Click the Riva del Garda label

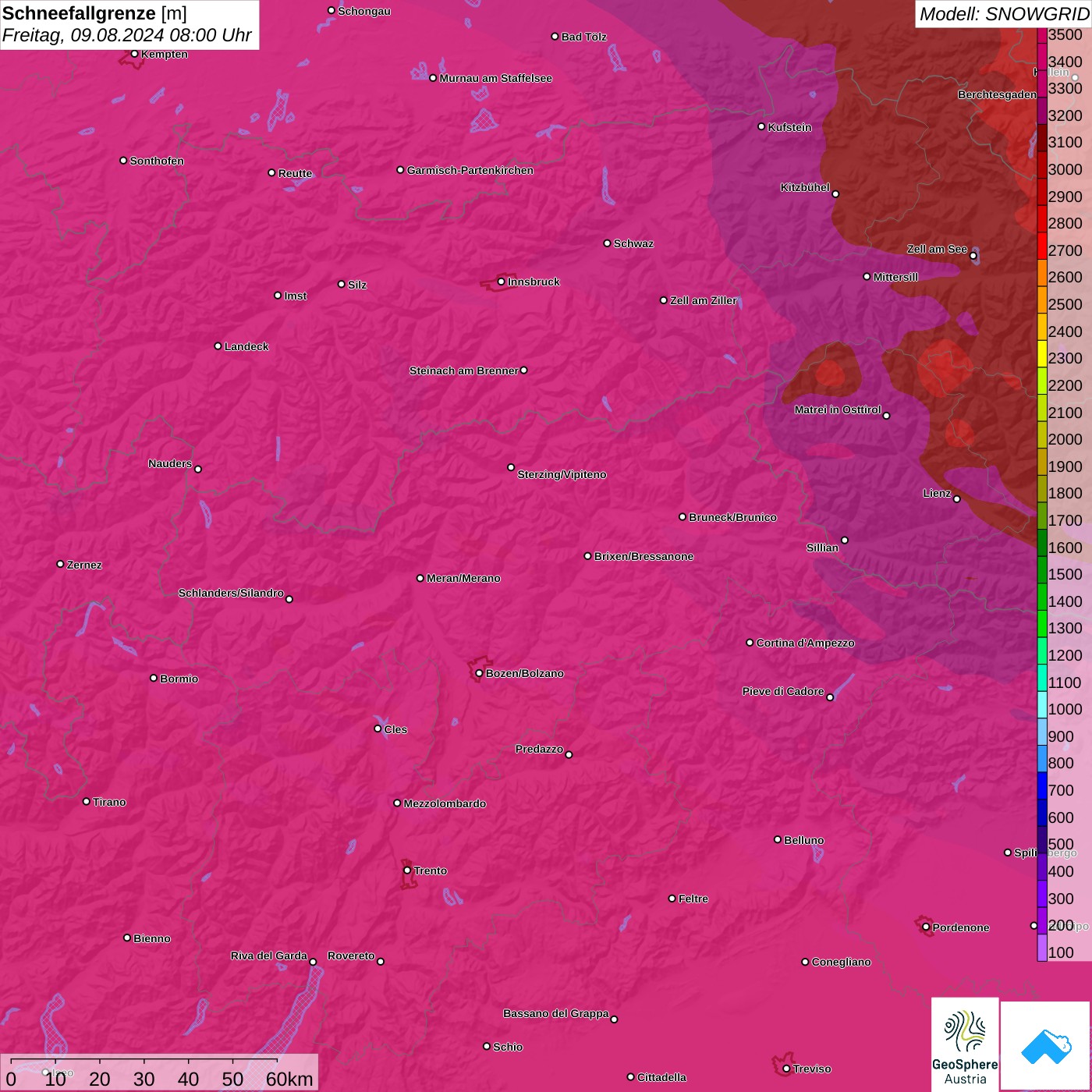pos(269,955)
